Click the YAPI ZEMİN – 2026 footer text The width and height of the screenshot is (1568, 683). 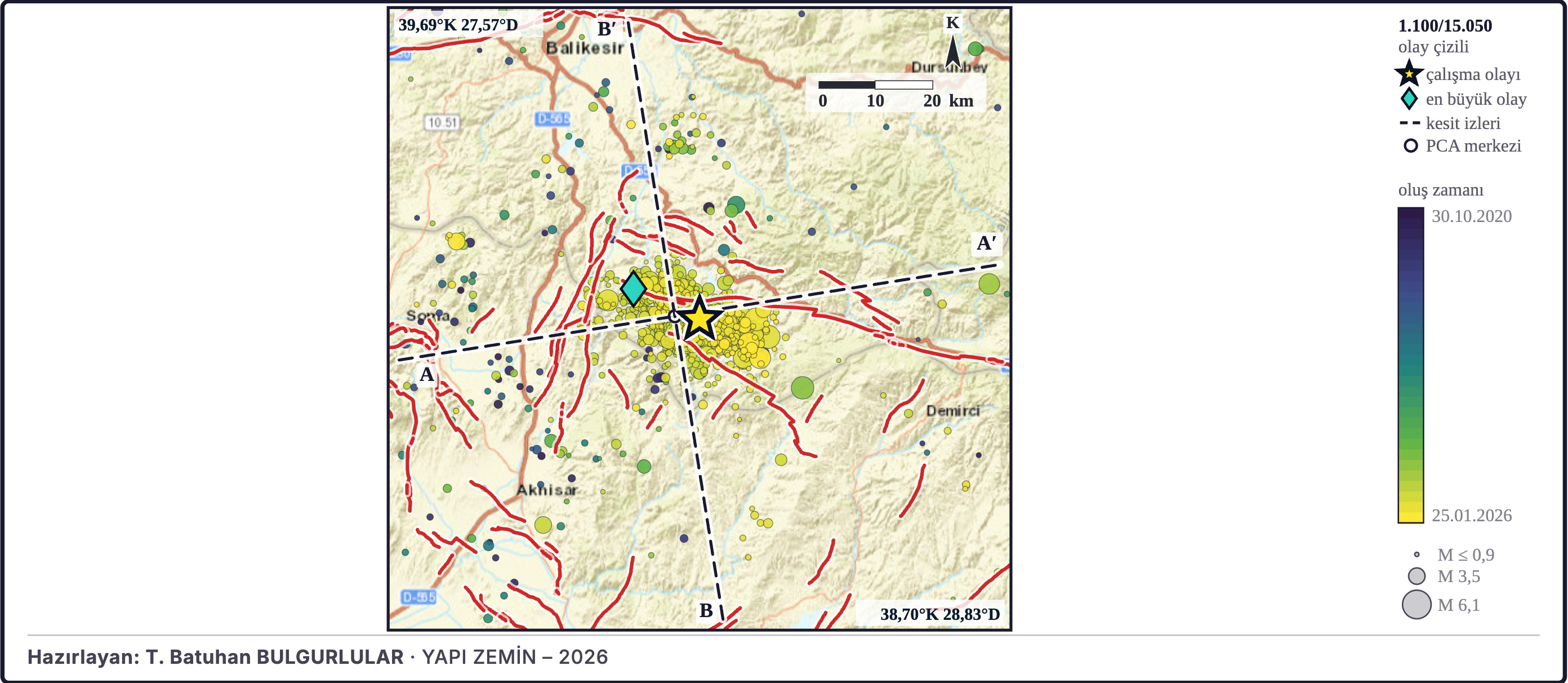pos(514,657)
